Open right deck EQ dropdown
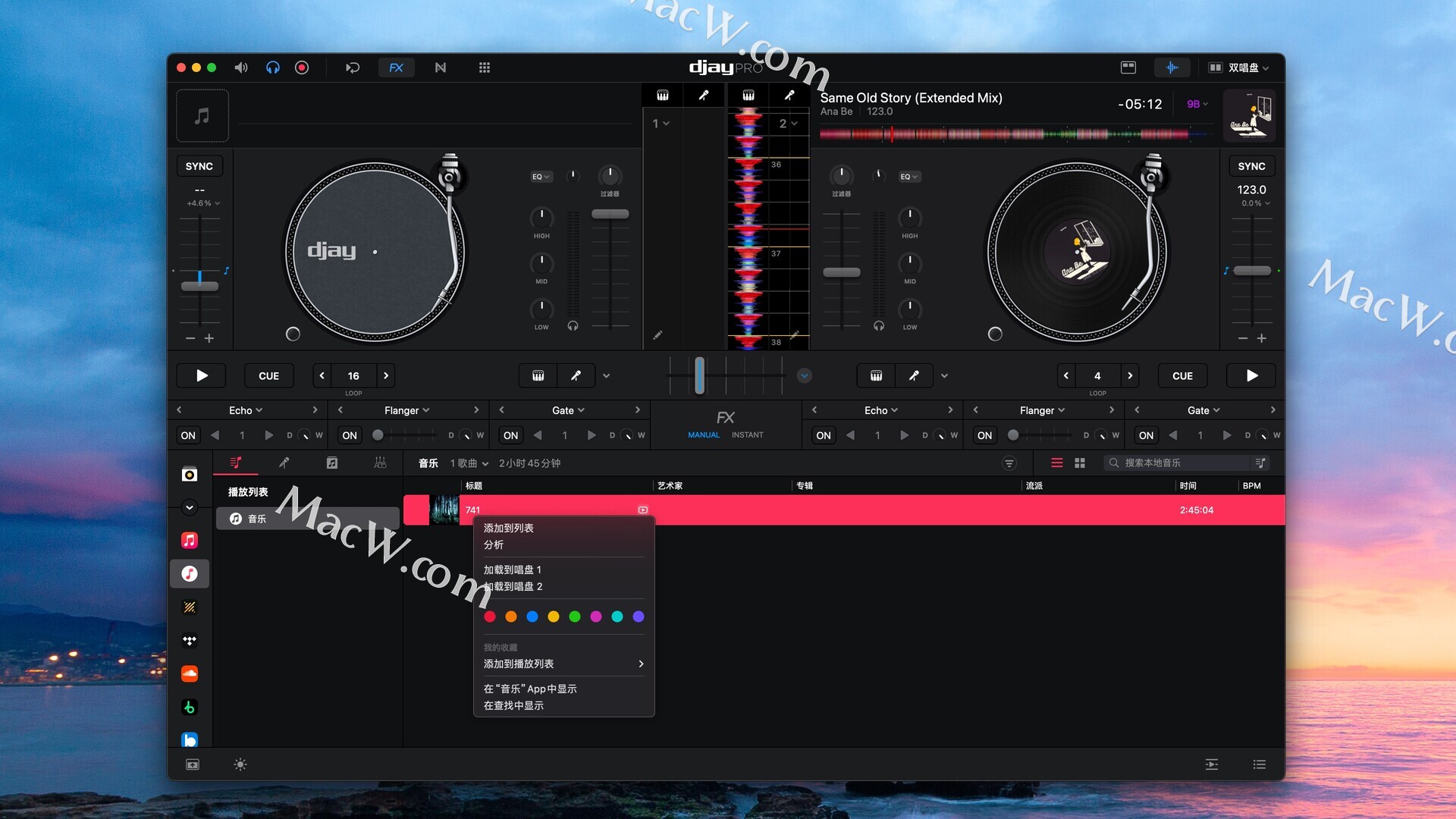Image resolution: width=1456 pixels, height=819 pixels. tap(909, 177)
